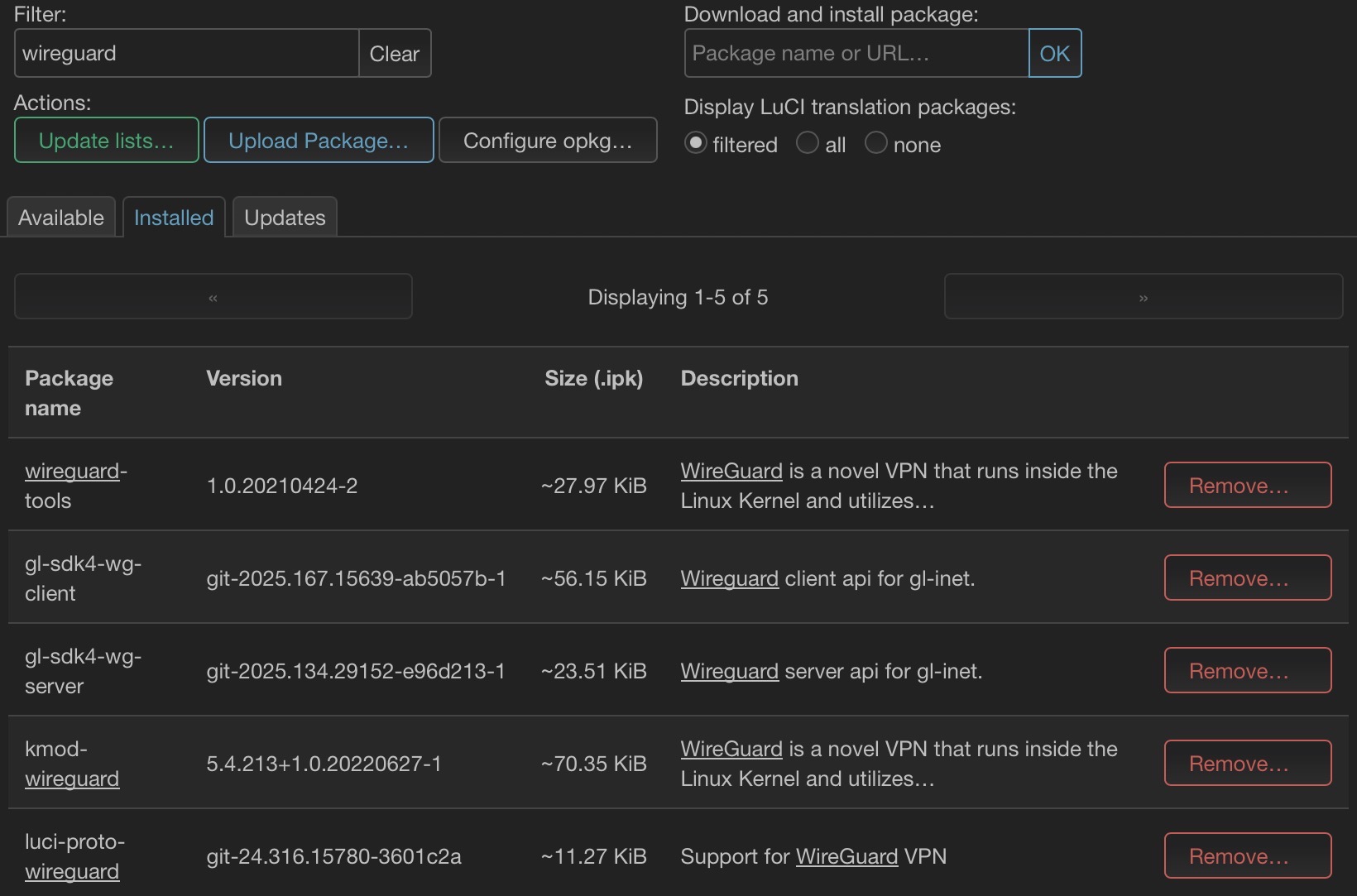This screenshot has height=896, width=1357.
Task: Click the Size (.ipk) column header
Action: click(593, 378)
